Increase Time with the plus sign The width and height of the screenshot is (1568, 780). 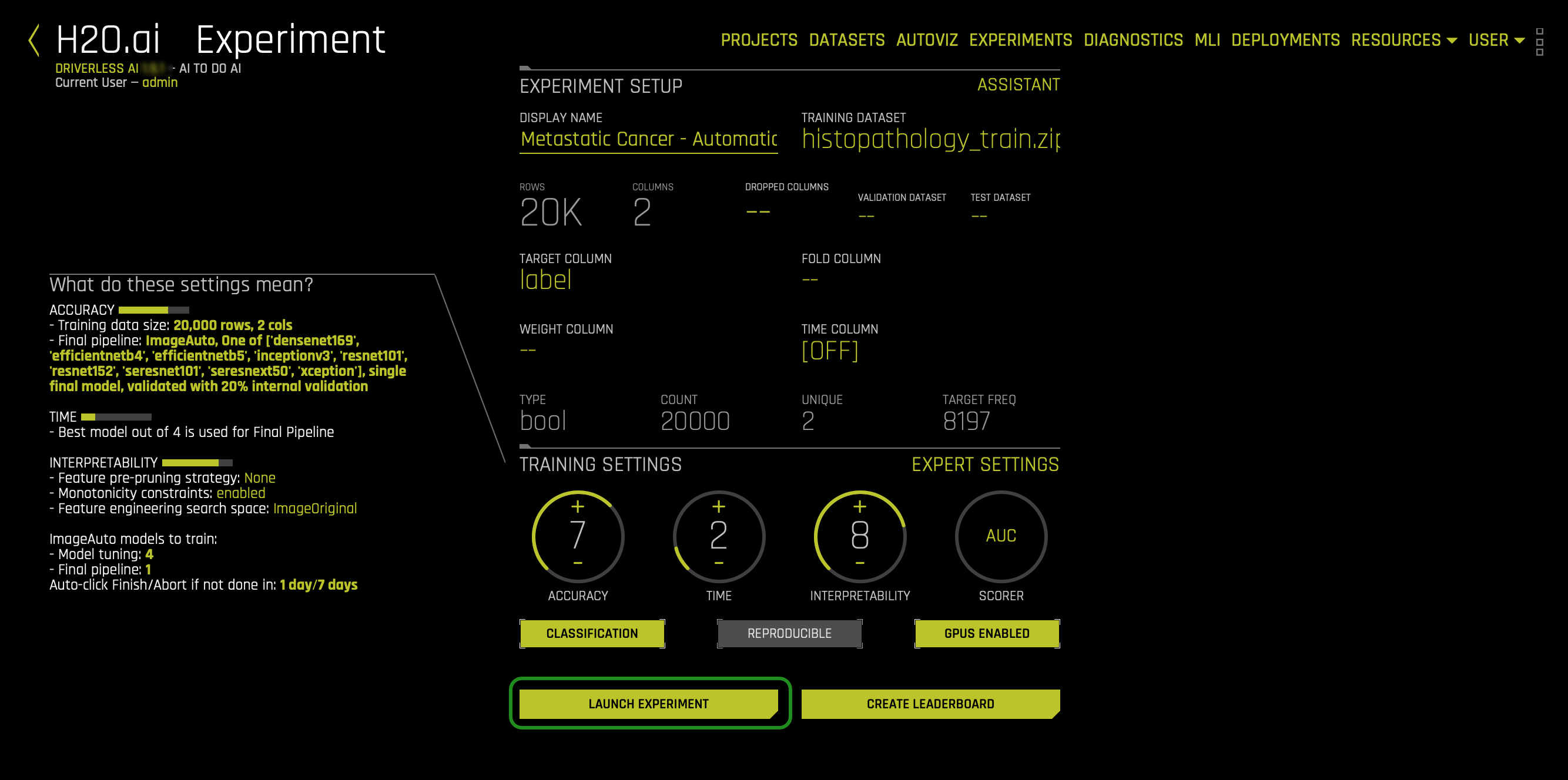[719, 506]
